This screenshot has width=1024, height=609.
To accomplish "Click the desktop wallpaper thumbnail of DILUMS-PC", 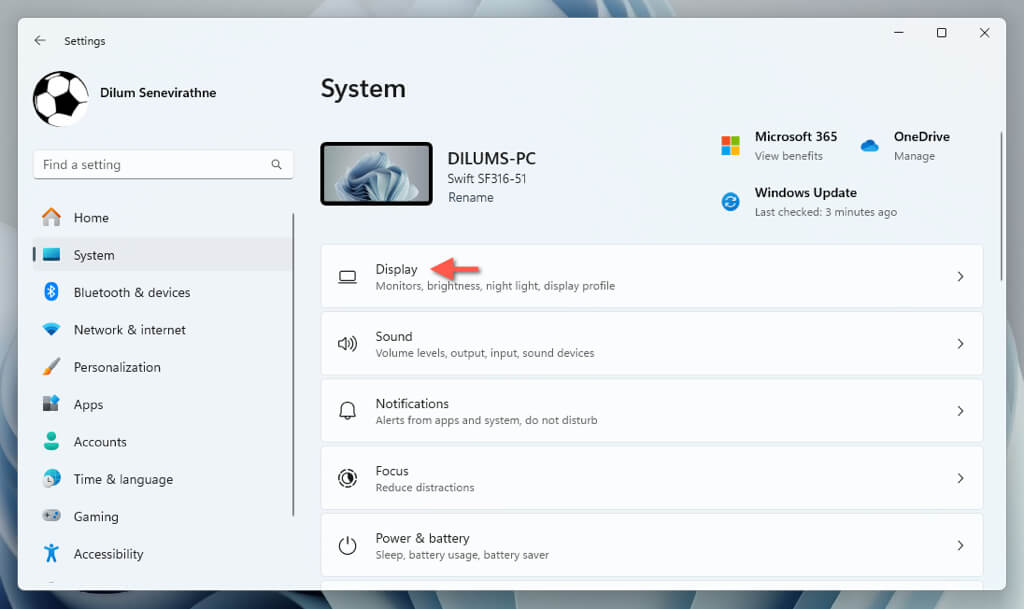I will 376,174.
